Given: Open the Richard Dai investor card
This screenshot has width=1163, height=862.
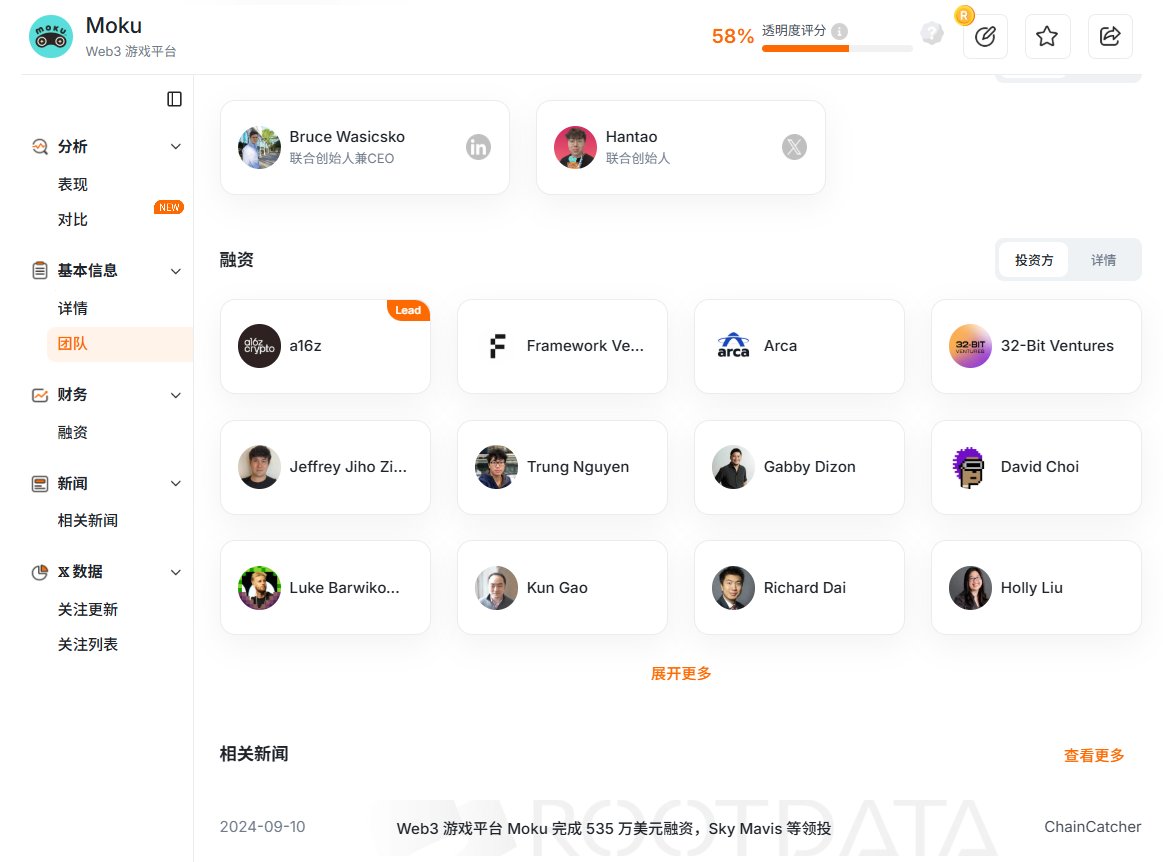Looking at the screenshot, I should tap(800, 588).
